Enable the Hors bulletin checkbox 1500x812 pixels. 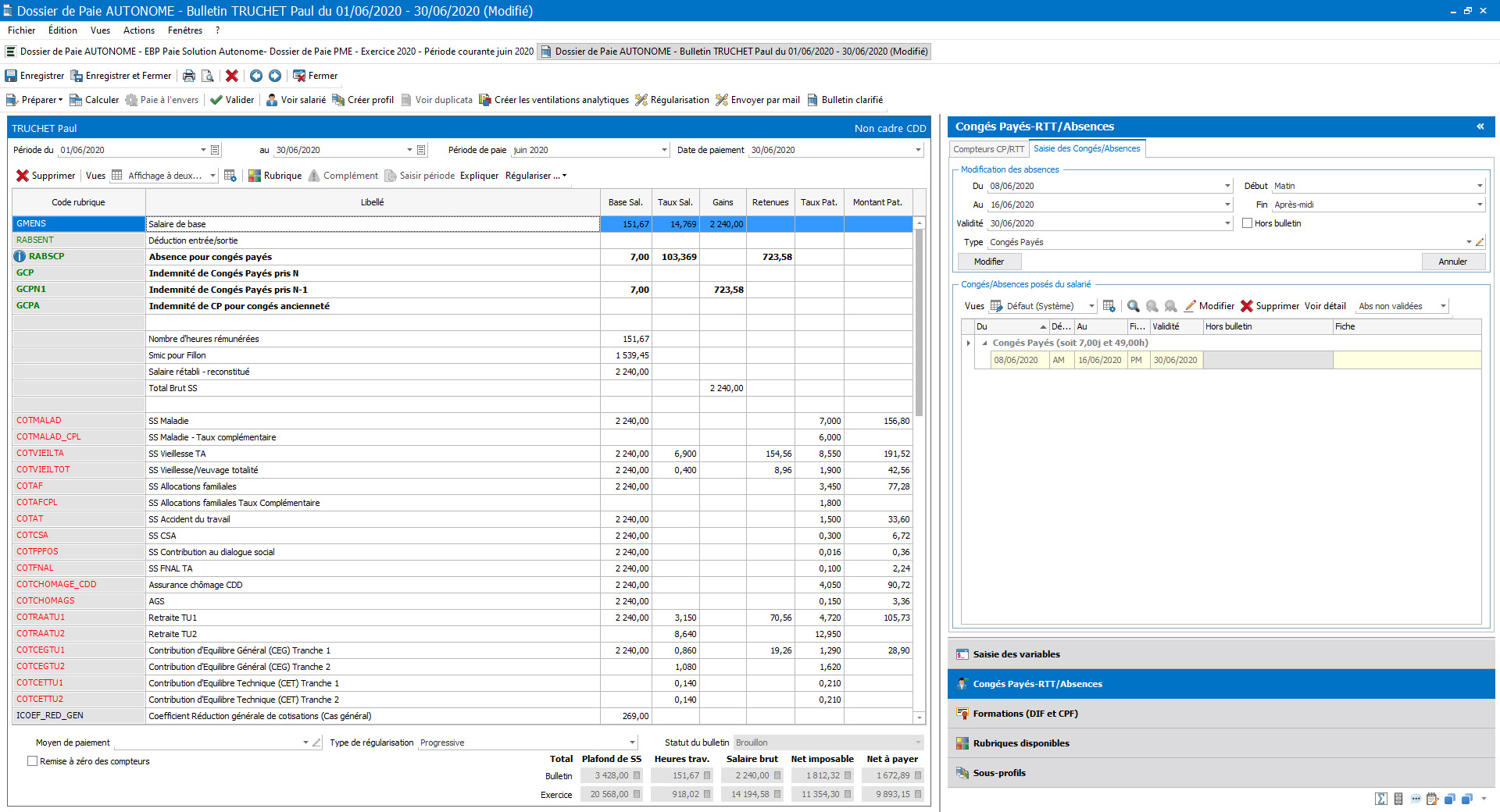click(1248, 223)
